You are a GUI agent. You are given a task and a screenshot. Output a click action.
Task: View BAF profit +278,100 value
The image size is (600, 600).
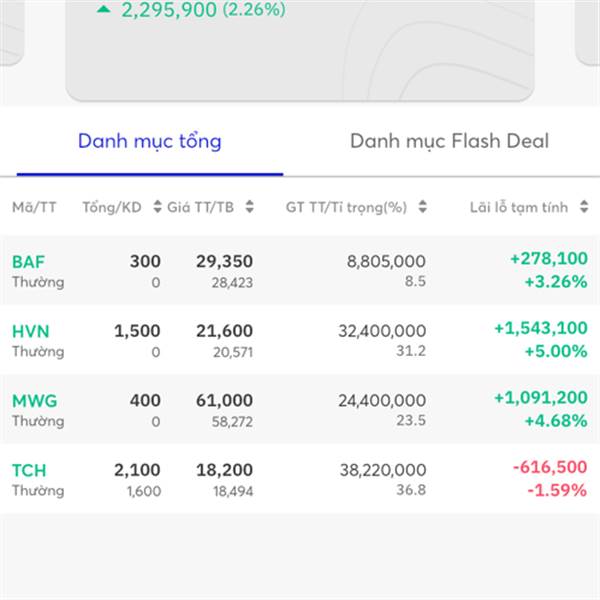(x=549, y=259)
